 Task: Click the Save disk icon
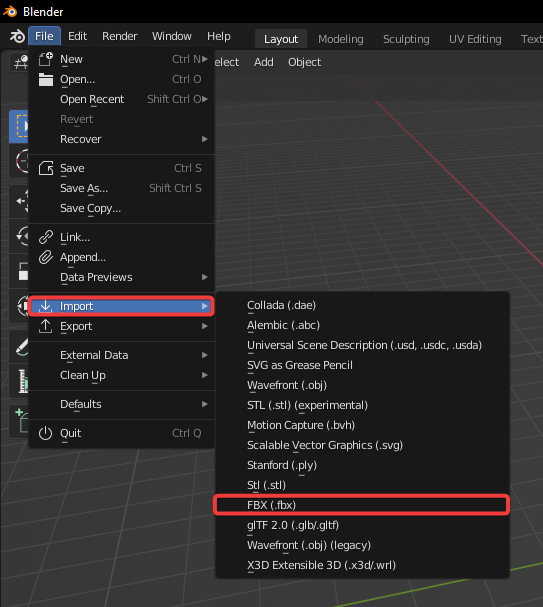pos(46,168)
